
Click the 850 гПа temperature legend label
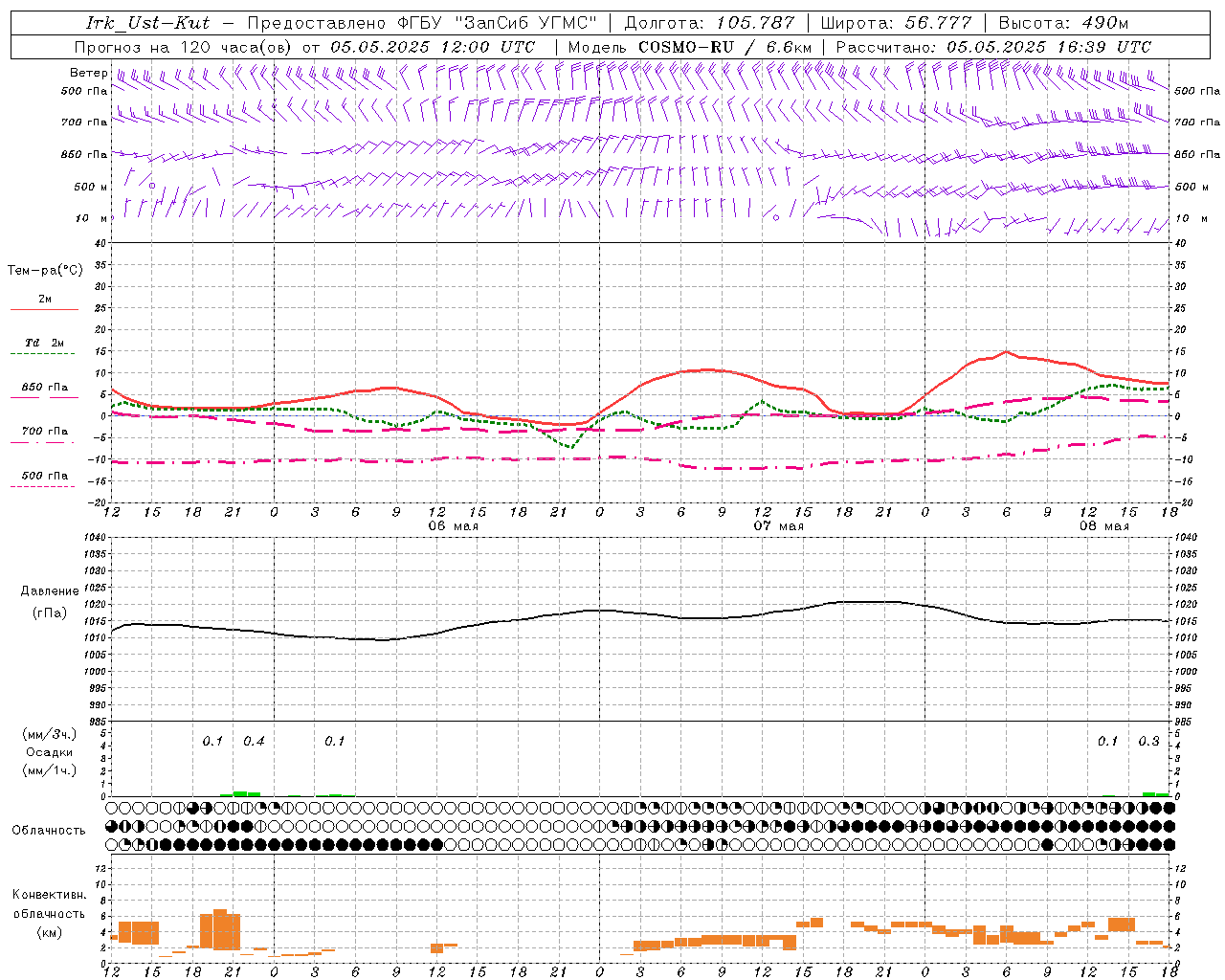44,388
